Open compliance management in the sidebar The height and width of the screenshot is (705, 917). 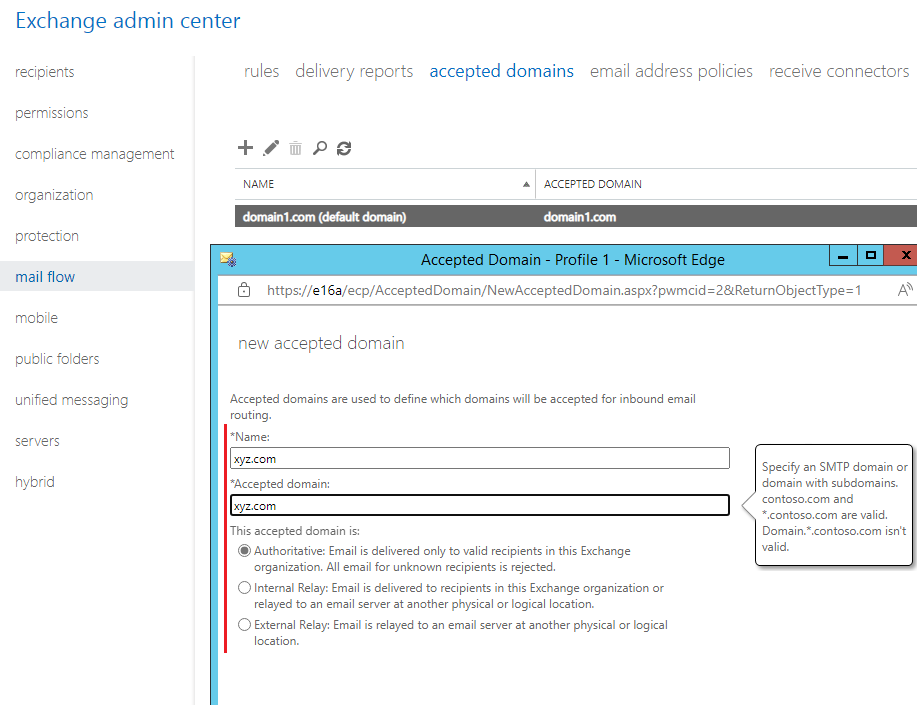pyautogui.click(x=94, y=154)
